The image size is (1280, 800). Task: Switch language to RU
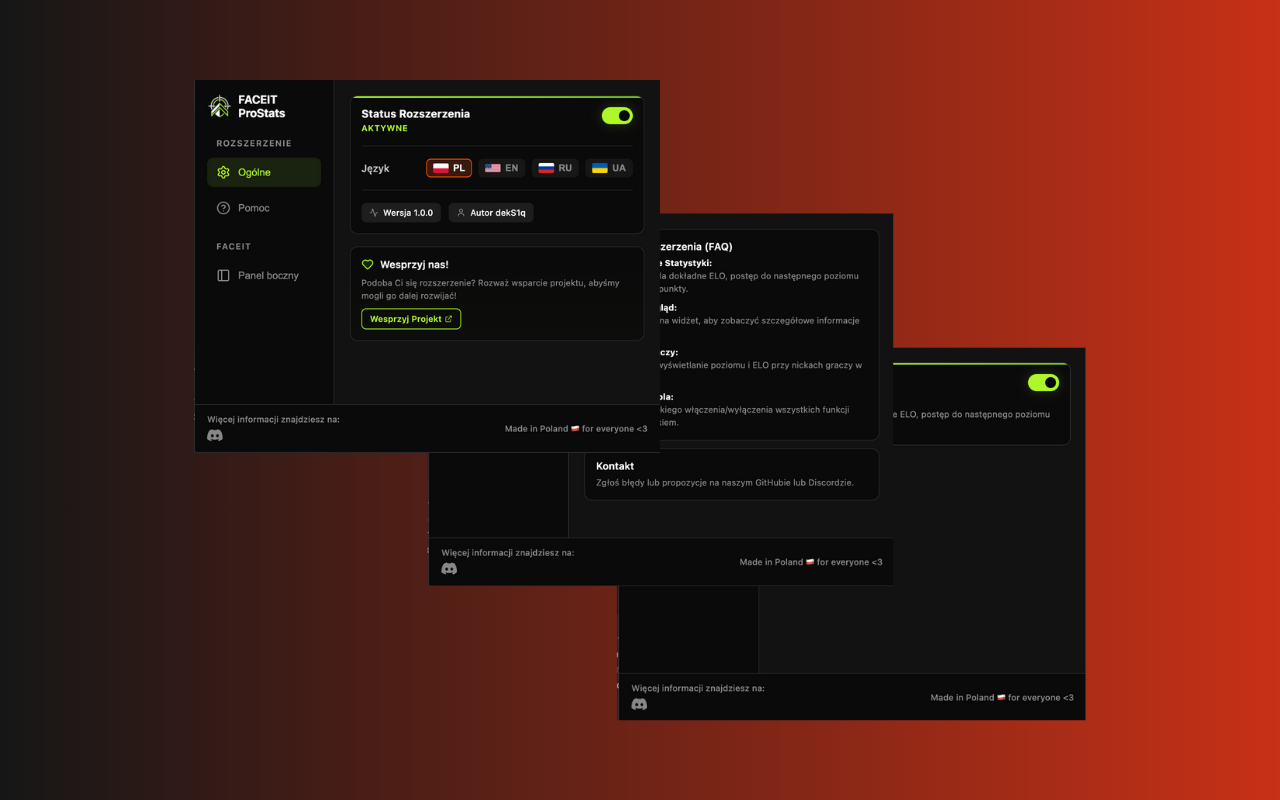(x=554, y=167)
